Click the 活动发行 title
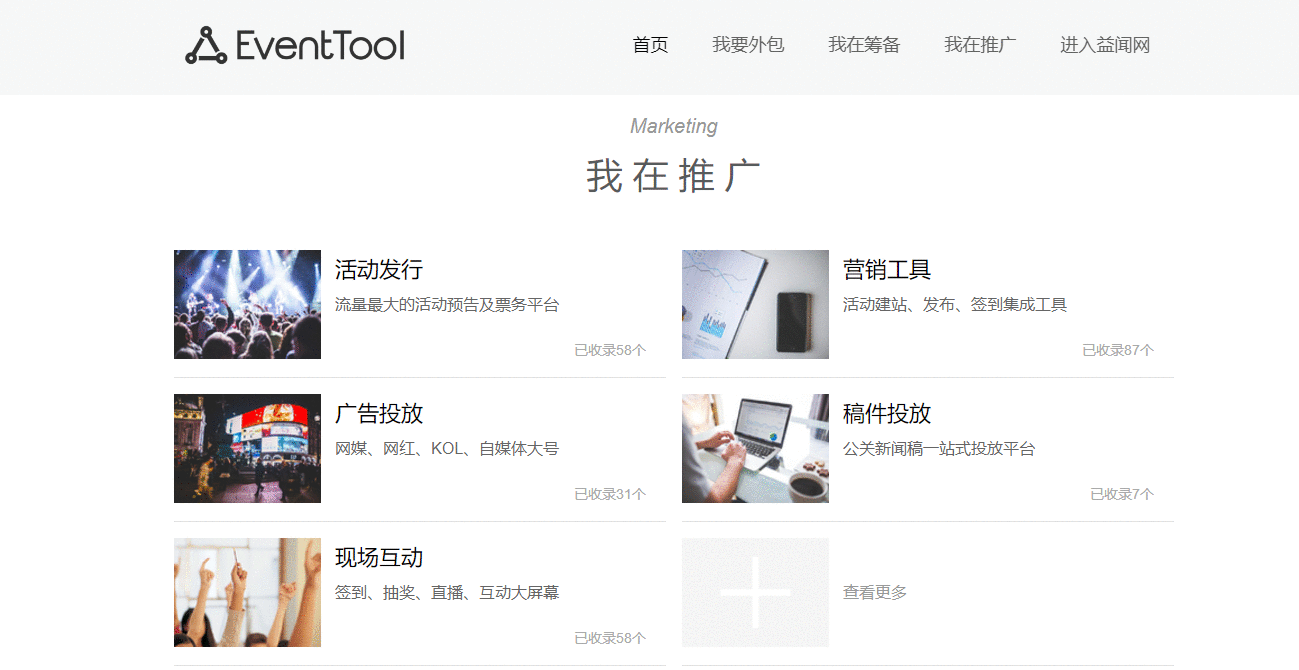This screenshot has width=1299, height=670. click(379, 270)
